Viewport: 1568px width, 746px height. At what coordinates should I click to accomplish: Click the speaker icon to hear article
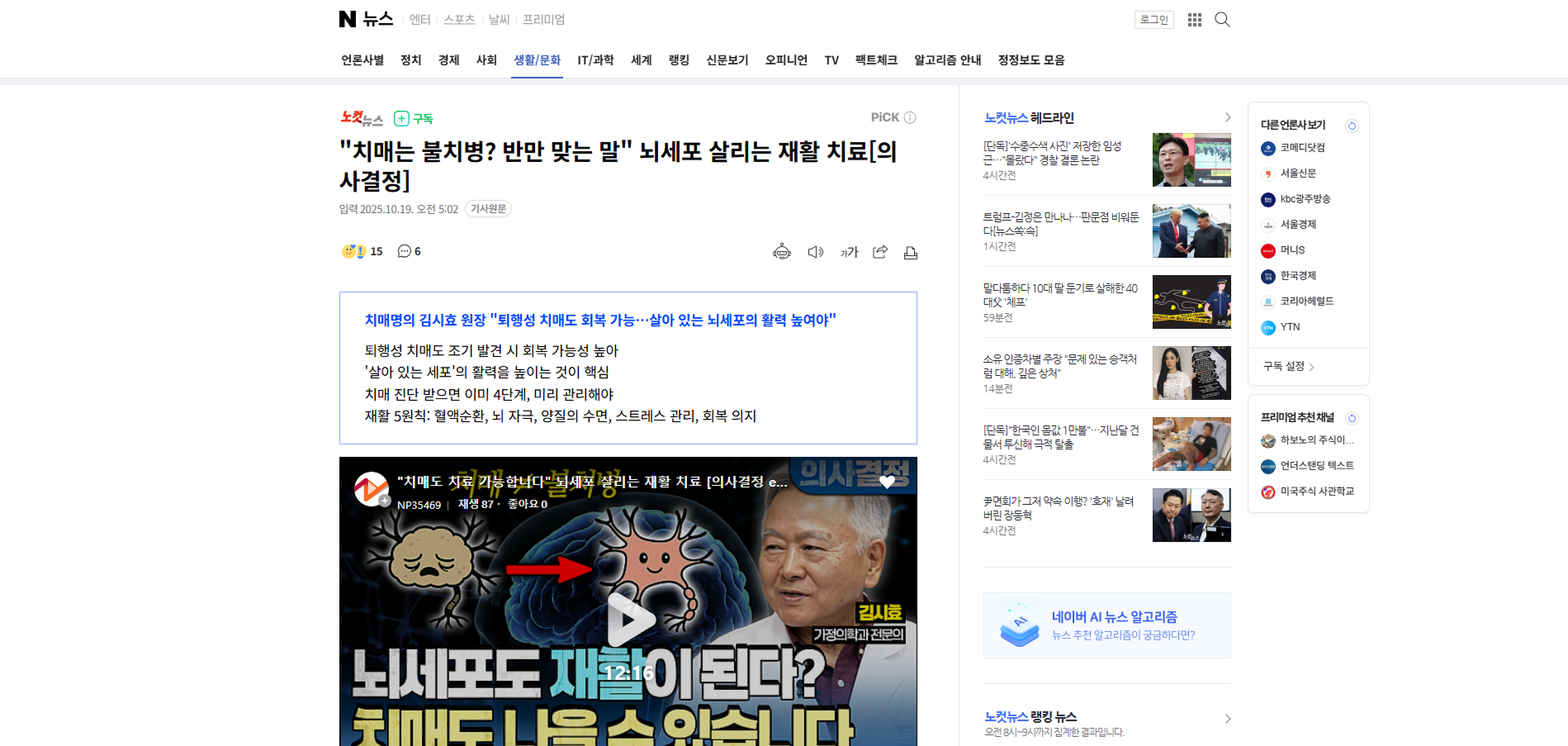(x=815, y=252)
